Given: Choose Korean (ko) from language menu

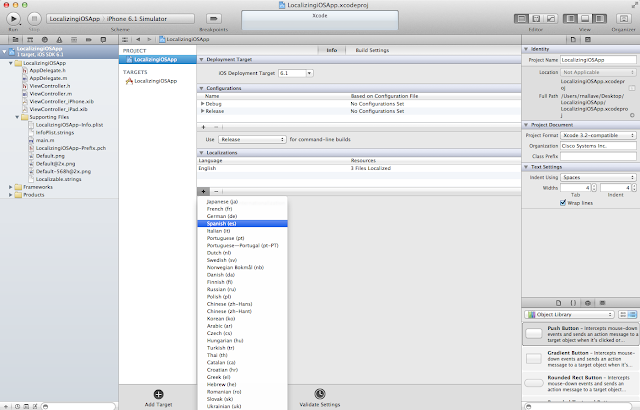Looking at the screenshot, I should (242, 319).
